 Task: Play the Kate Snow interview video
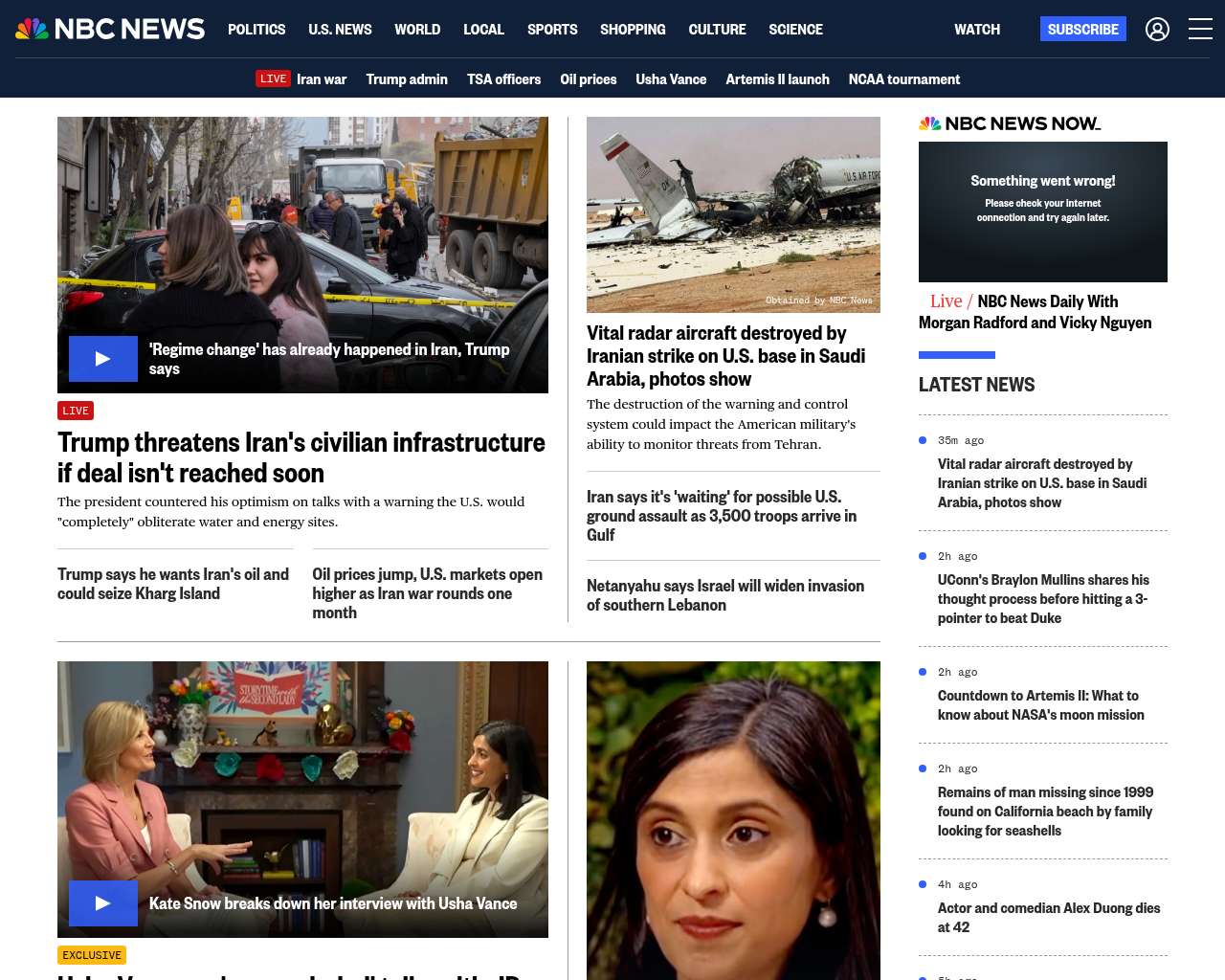(103, 903)
